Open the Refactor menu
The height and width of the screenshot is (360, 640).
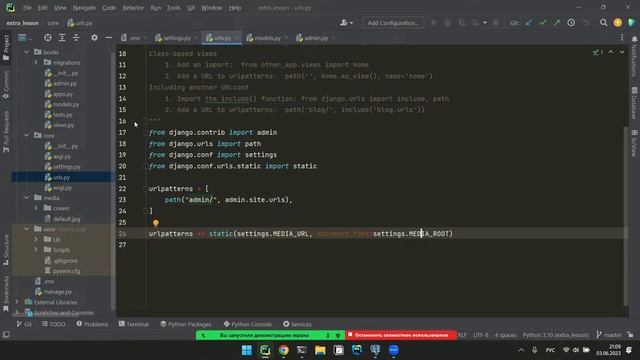[133, 8]
